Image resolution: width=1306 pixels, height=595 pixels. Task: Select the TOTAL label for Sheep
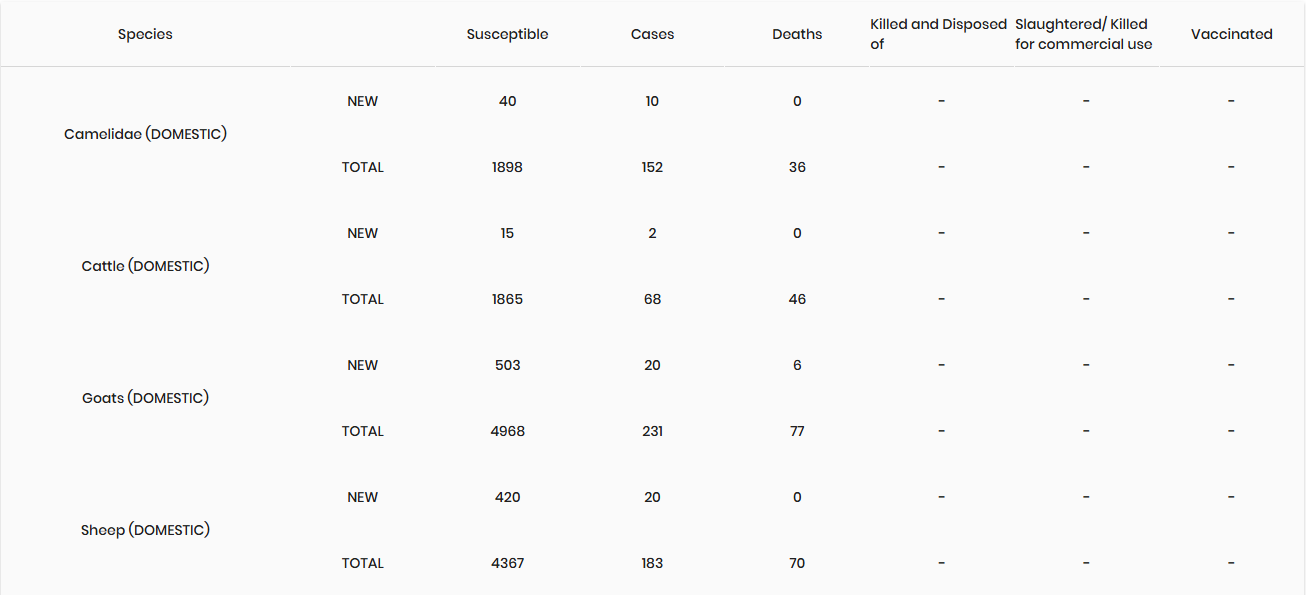pos(362,563)
